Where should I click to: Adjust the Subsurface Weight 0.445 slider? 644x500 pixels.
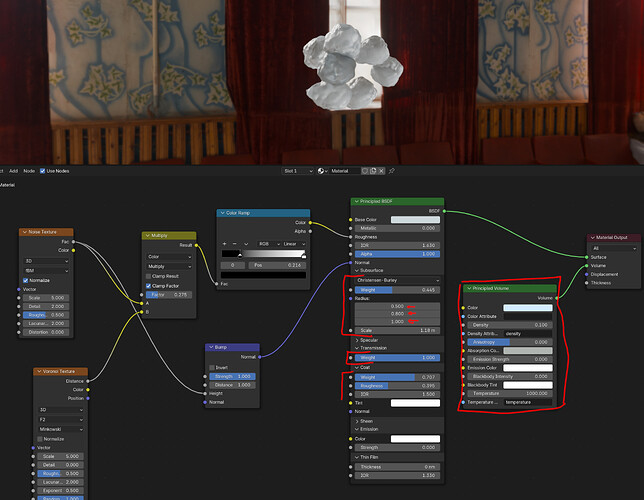coord(397,290)
